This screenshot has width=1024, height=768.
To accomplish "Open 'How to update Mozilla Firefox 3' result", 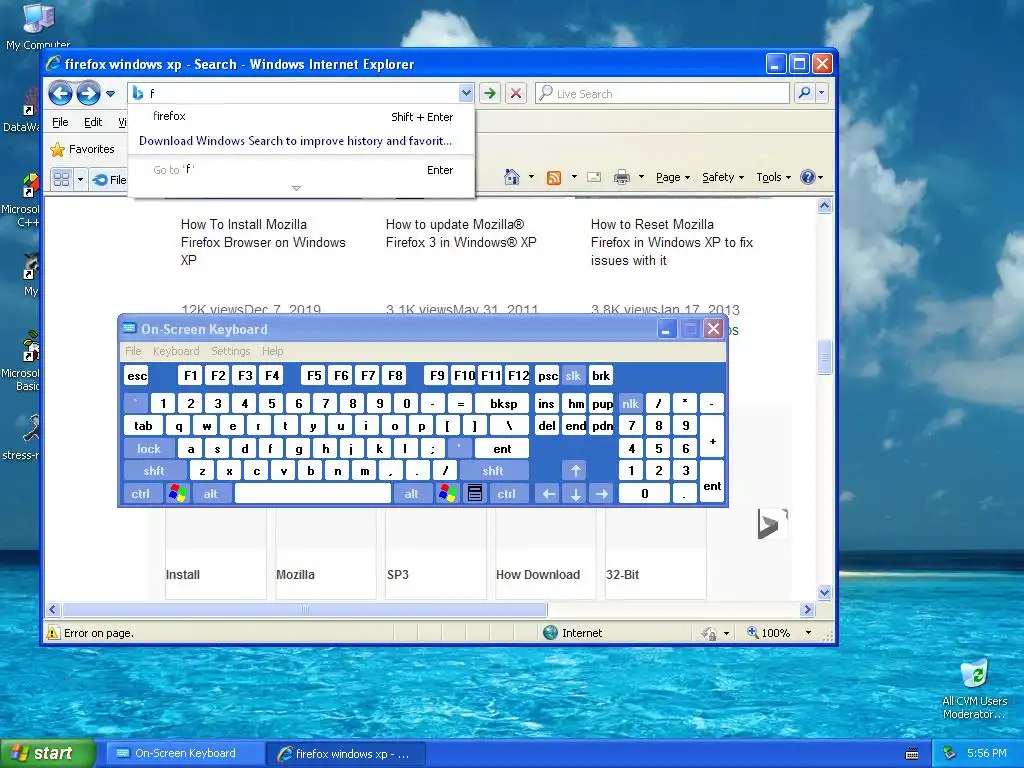I will pos(461,233).
